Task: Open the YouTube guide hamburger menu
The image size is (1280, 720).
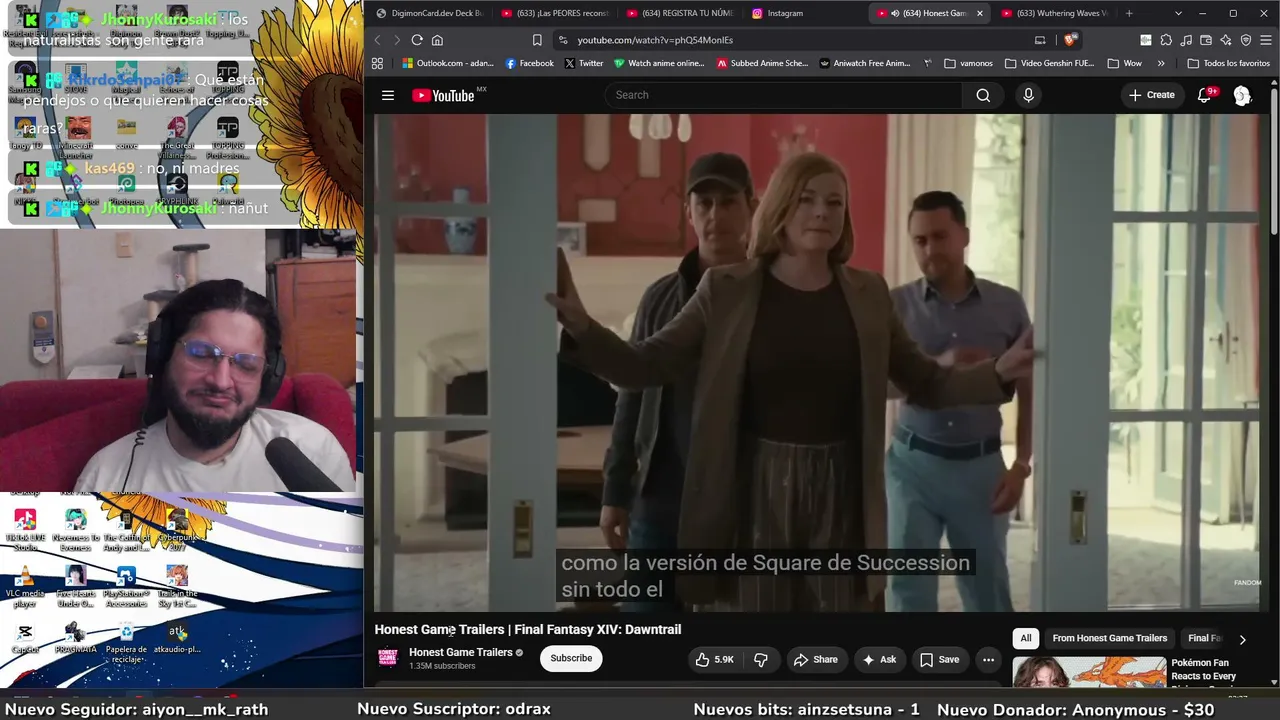Action: click(388, 96)
